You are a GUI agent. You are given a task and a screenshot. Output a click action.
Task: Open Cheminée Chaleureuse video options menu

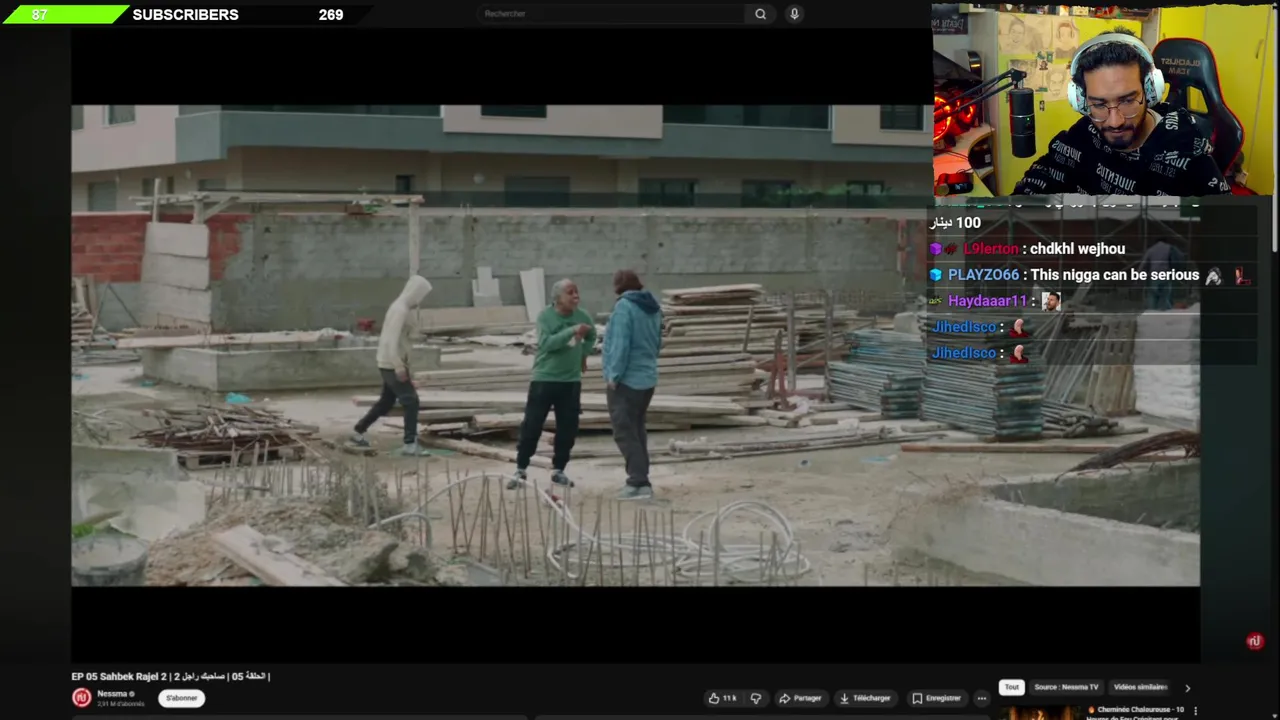pyautogui.click(x=1195, y=711)
